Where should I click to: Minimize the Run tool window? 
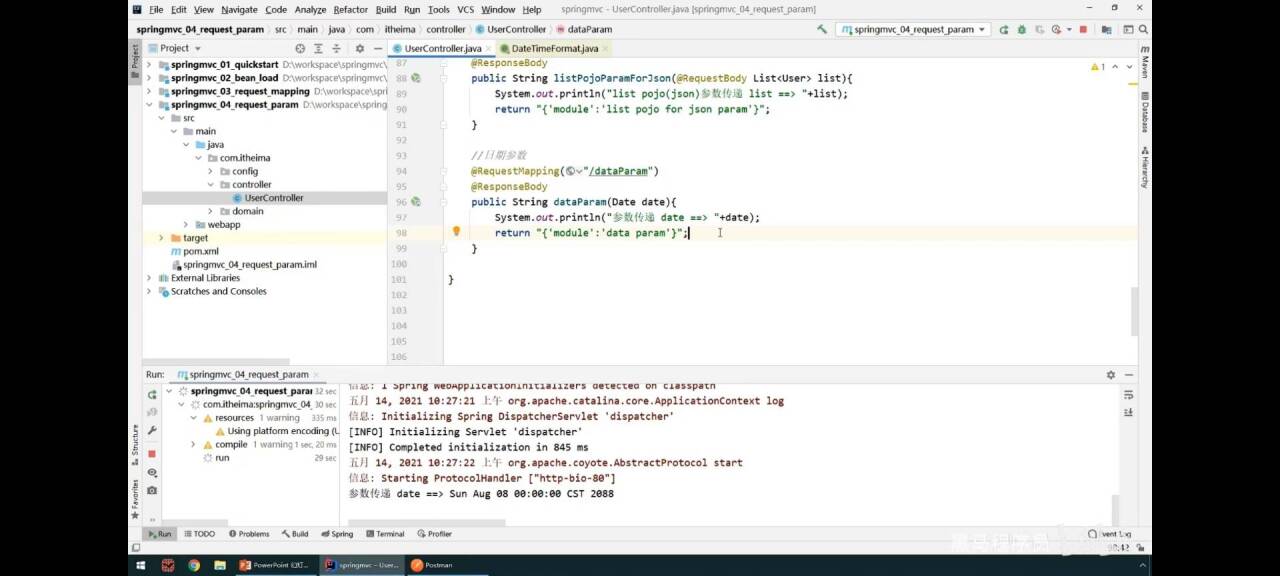tap(1129, 374)
